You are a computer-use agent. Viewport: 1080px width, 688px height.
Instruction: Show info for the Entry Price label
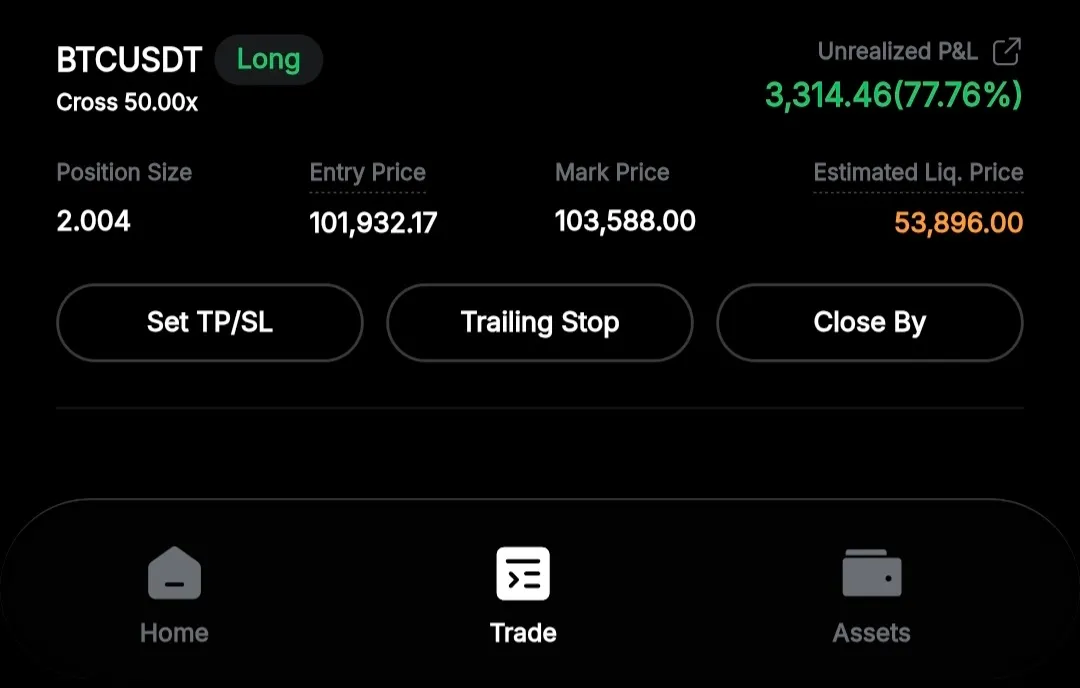(x=367, y=173)
